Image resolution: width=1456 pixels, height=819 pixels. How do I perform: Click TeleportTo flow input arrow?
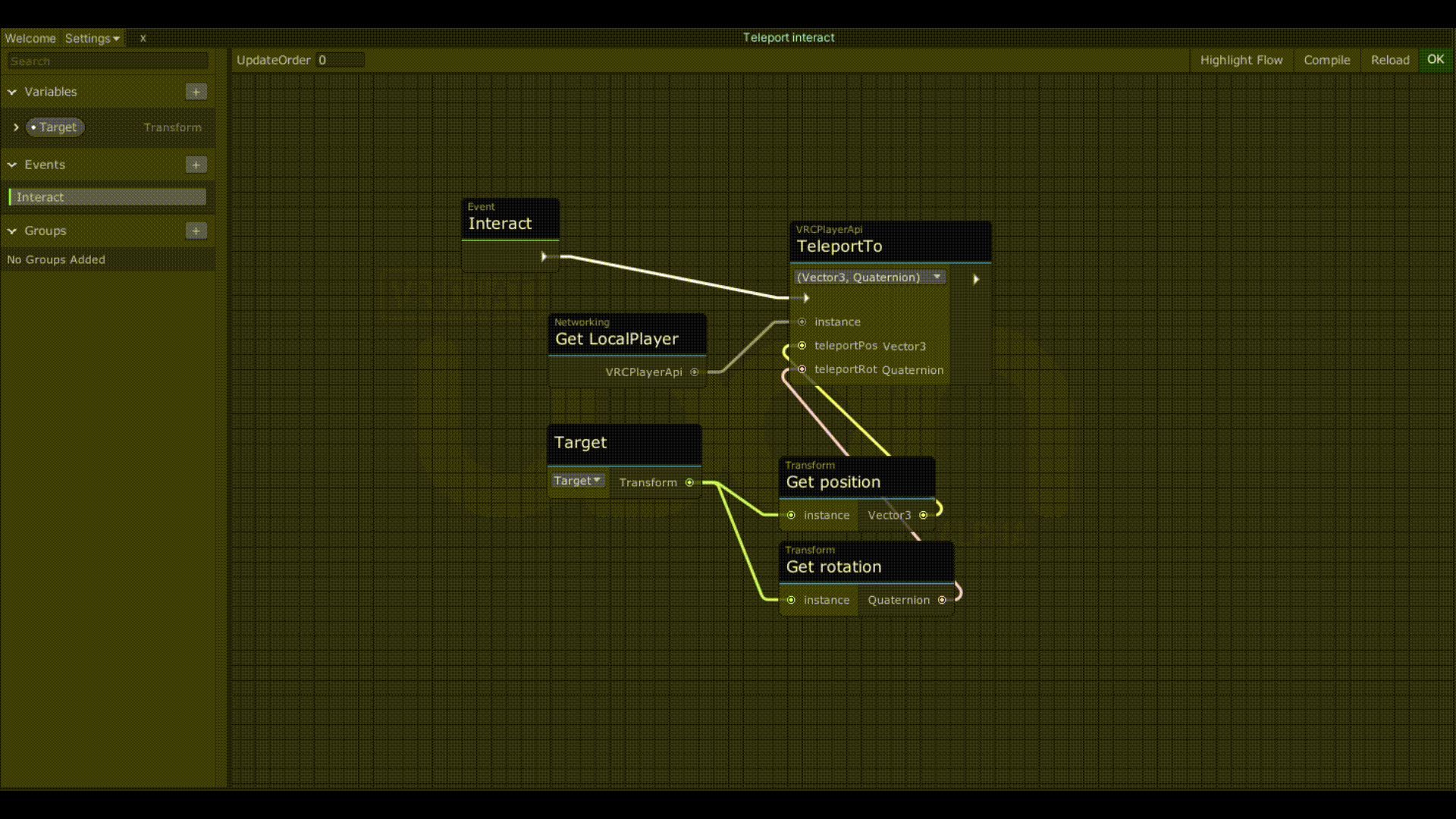[x=806, y=298]
